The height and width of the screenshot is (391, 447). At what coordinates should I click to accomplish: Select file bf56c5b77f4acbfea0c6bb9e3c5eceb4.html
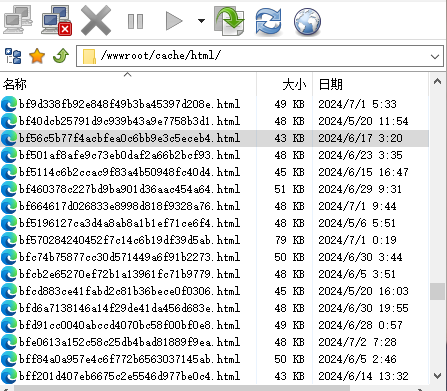pyautogui.click(x=129, y=138)
